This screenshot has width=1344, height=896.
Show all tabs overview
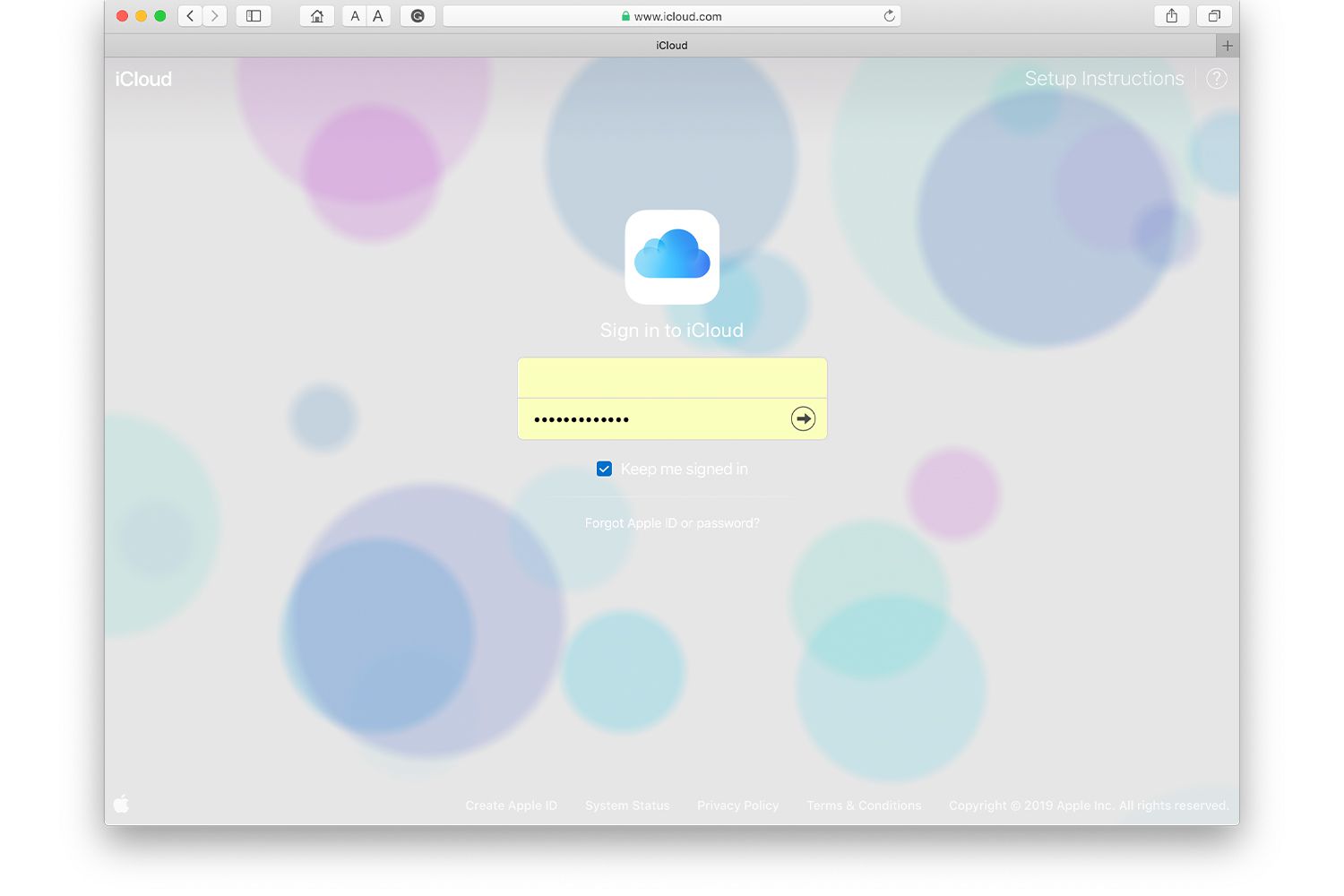tap(1214, 16)
